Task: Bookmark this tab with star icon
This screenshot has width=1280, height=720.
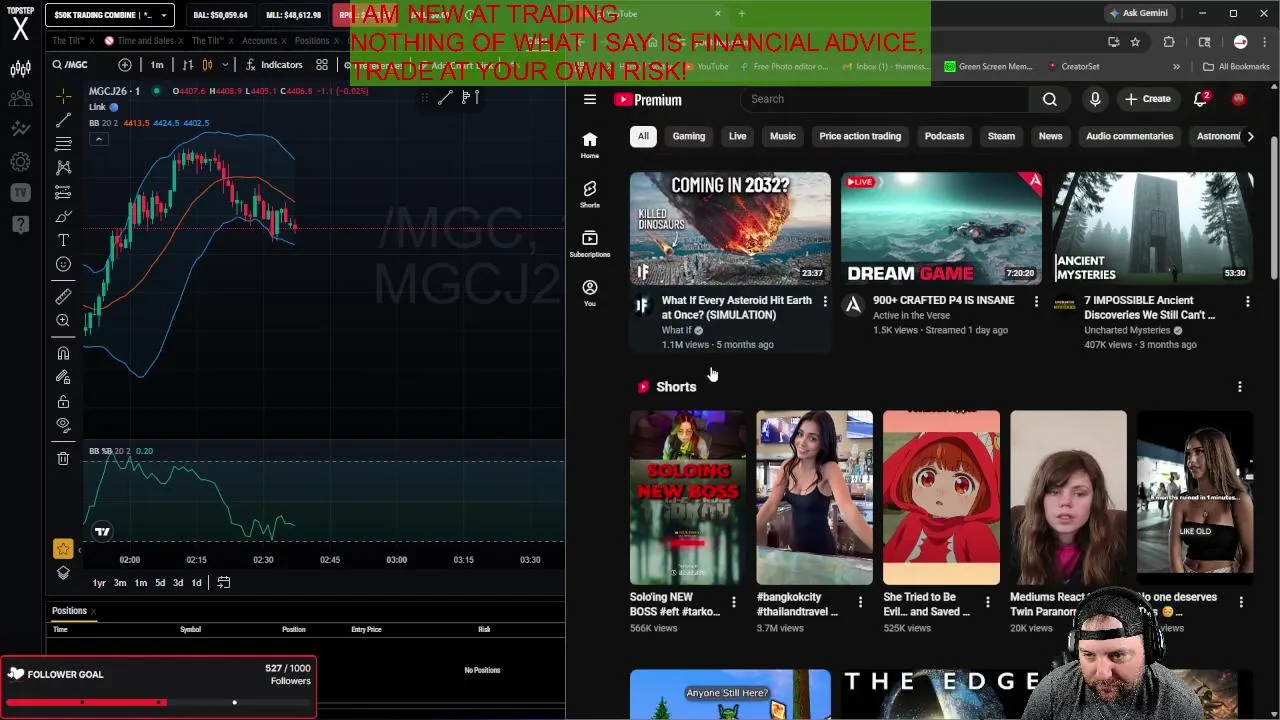Action: pos(1135,42)
